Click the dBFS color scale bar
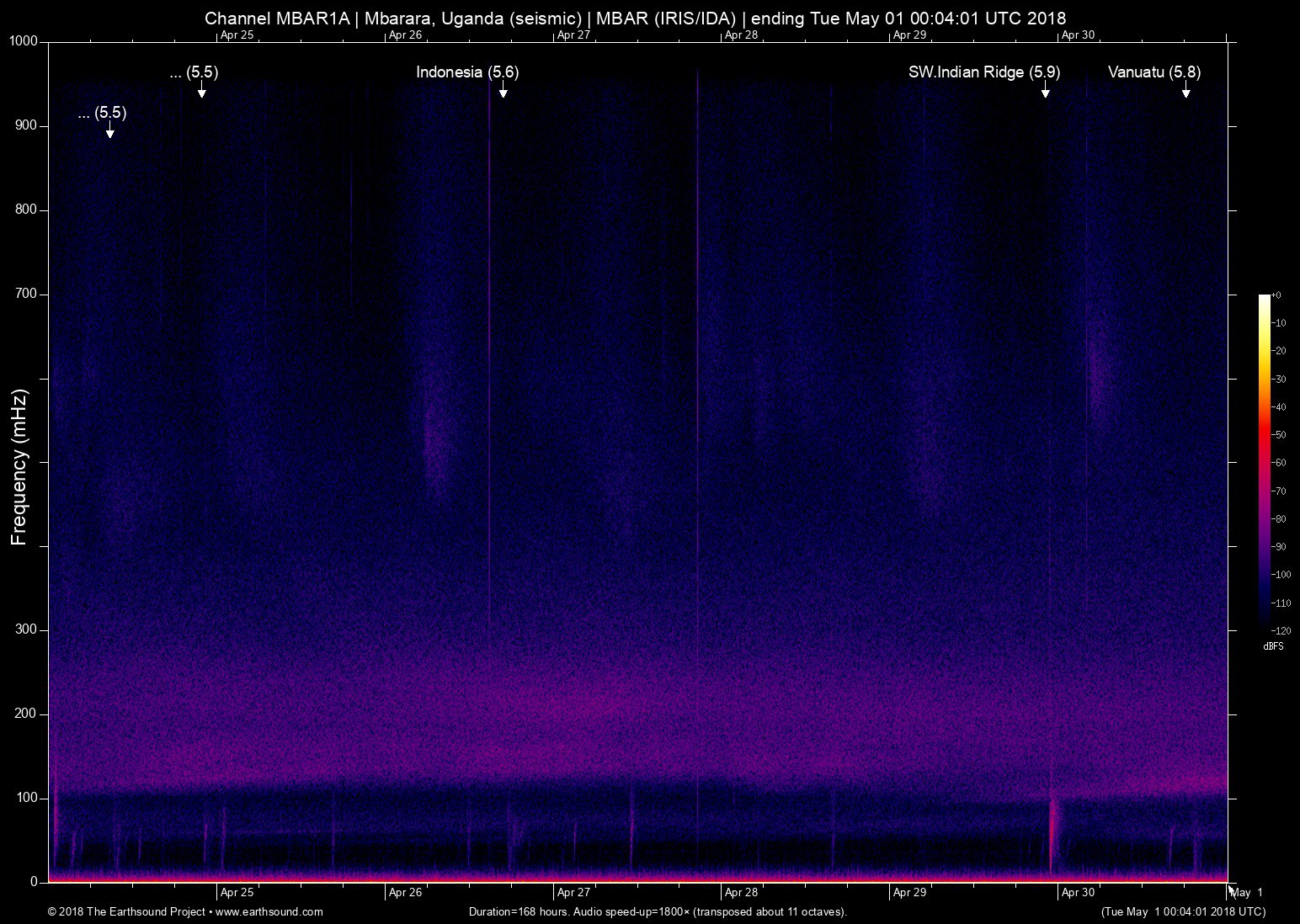The image size is (1300, 924). pyautogui.click(x=1264, y=461)
